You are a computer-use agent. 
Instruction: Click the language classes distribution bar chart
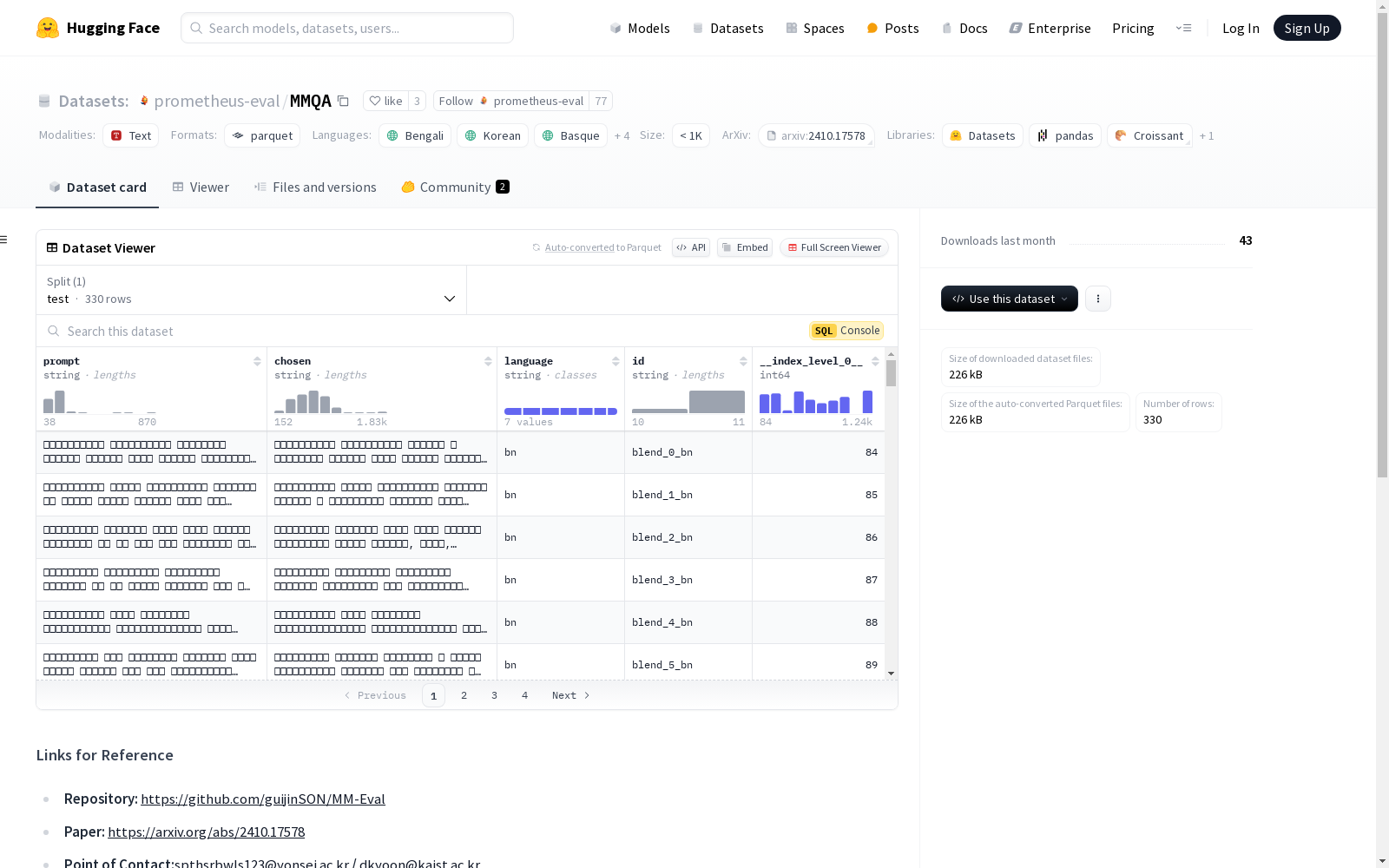pos(561,411)
